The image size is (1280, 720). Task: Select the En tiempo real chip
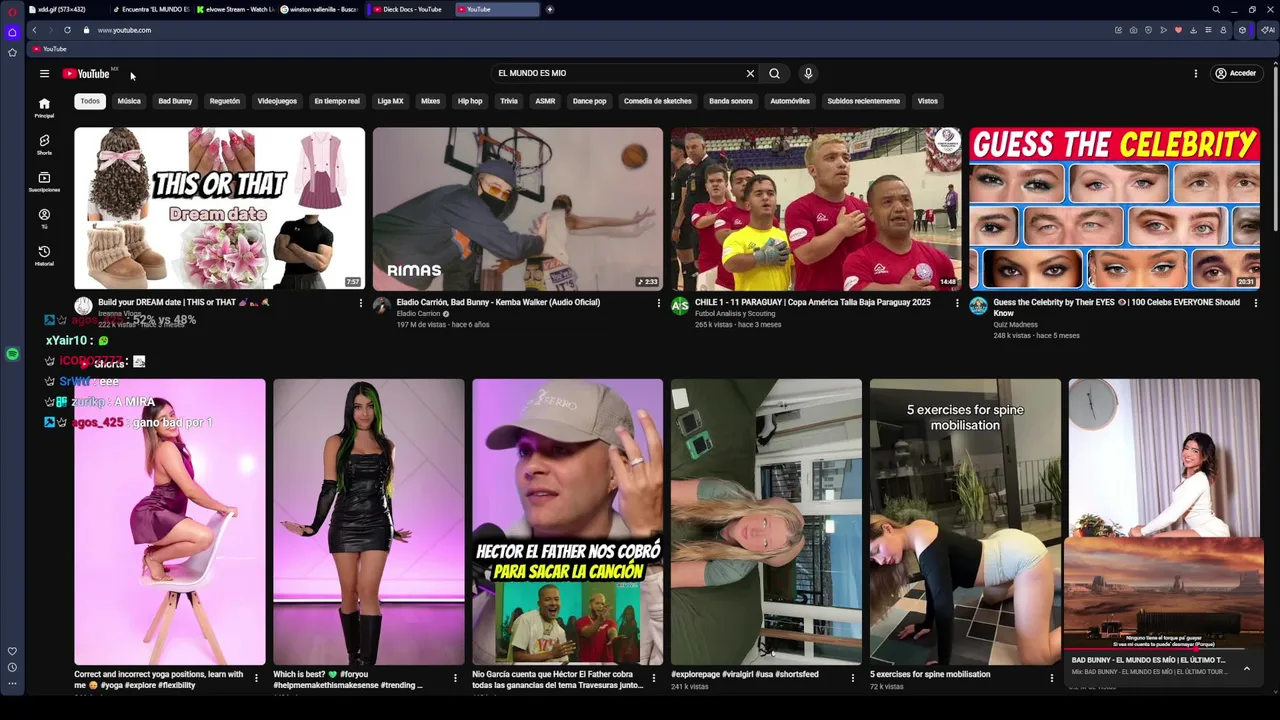pos(337,101)
